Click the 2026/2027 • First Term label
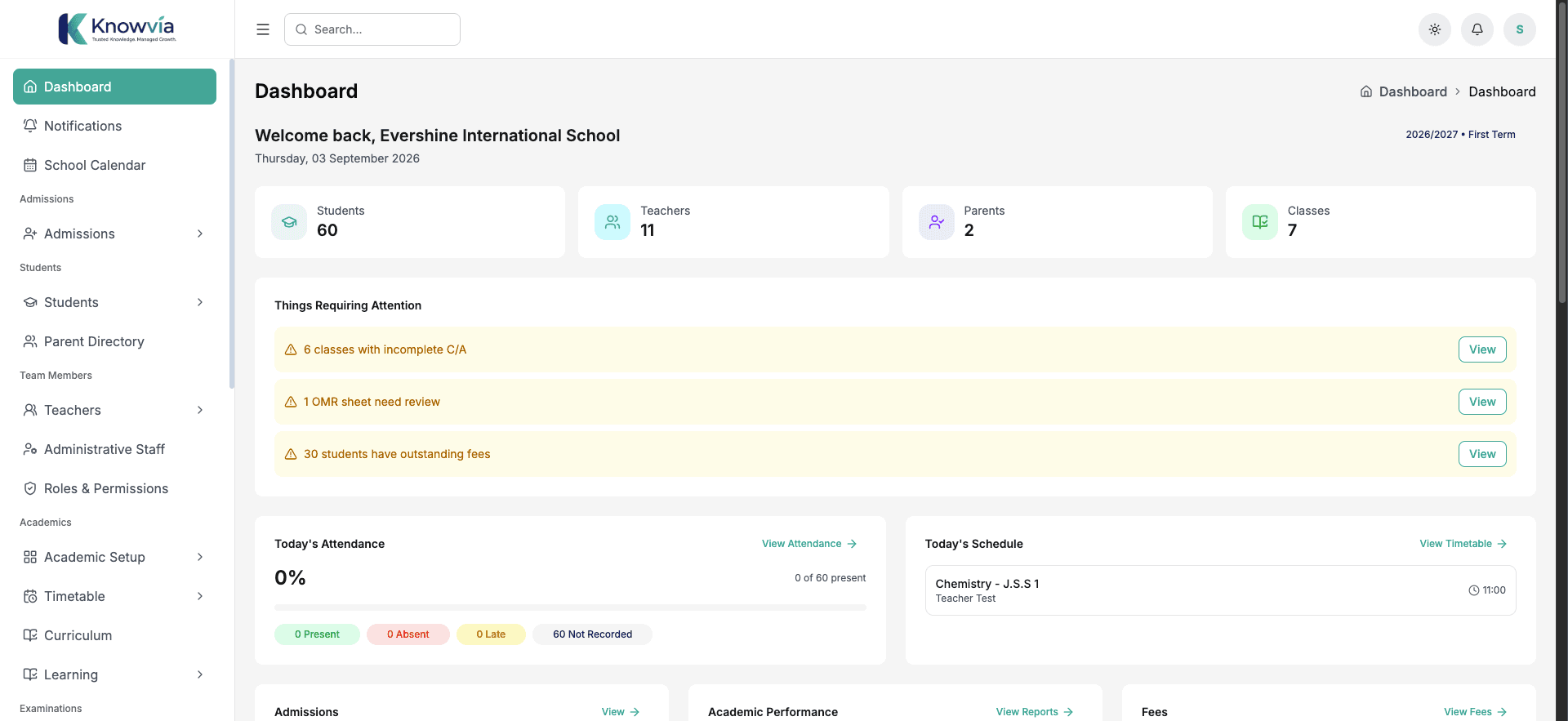1568x721 pixels. coord(1460,135)
